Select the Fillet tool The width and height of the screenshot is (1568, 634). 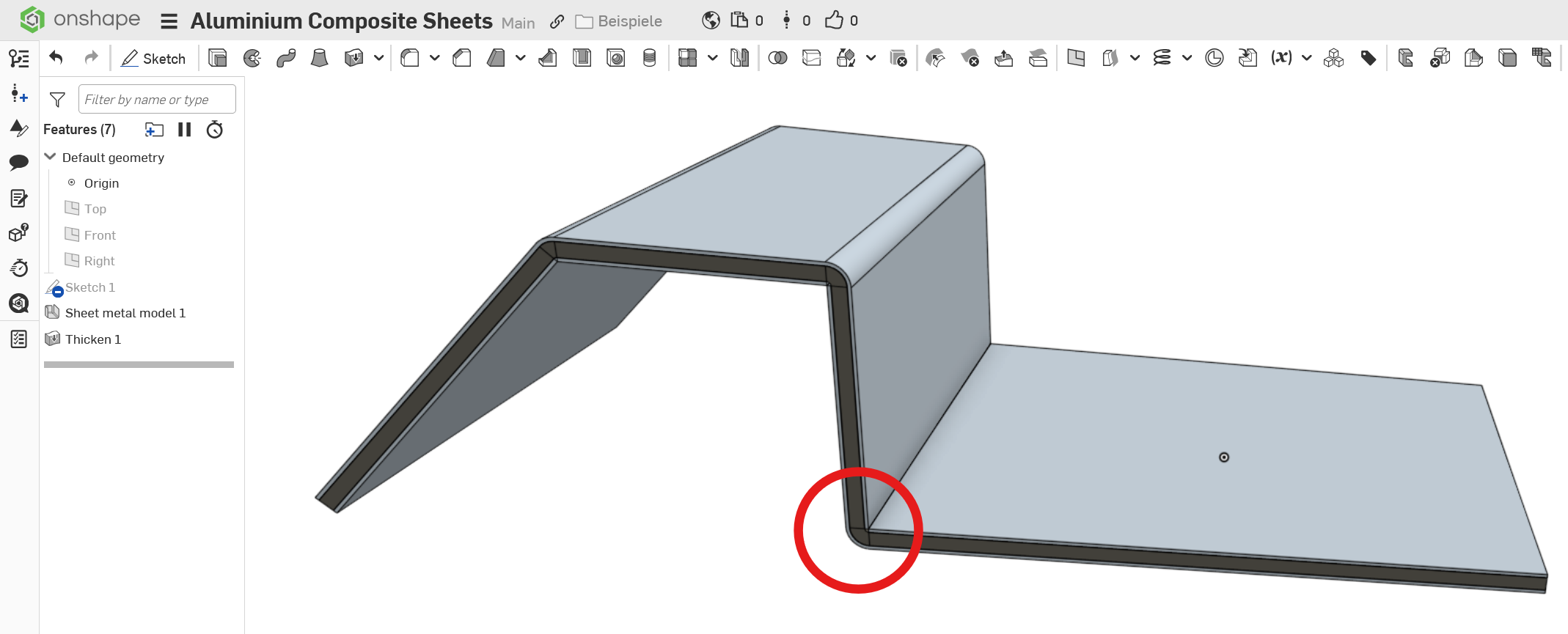tap(410, 58)
